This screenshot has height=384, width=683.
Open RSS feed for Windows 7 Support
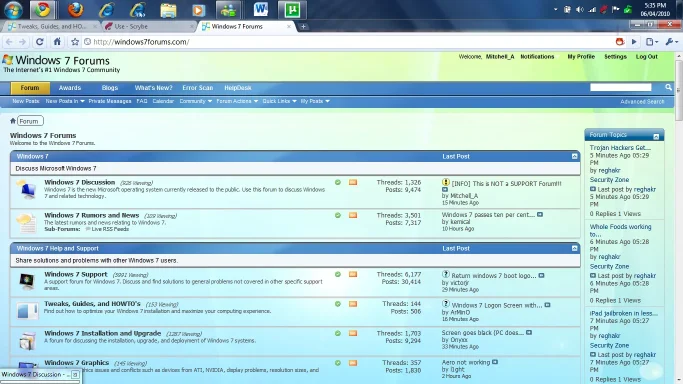pyautogui.click(x=353, y=274)
